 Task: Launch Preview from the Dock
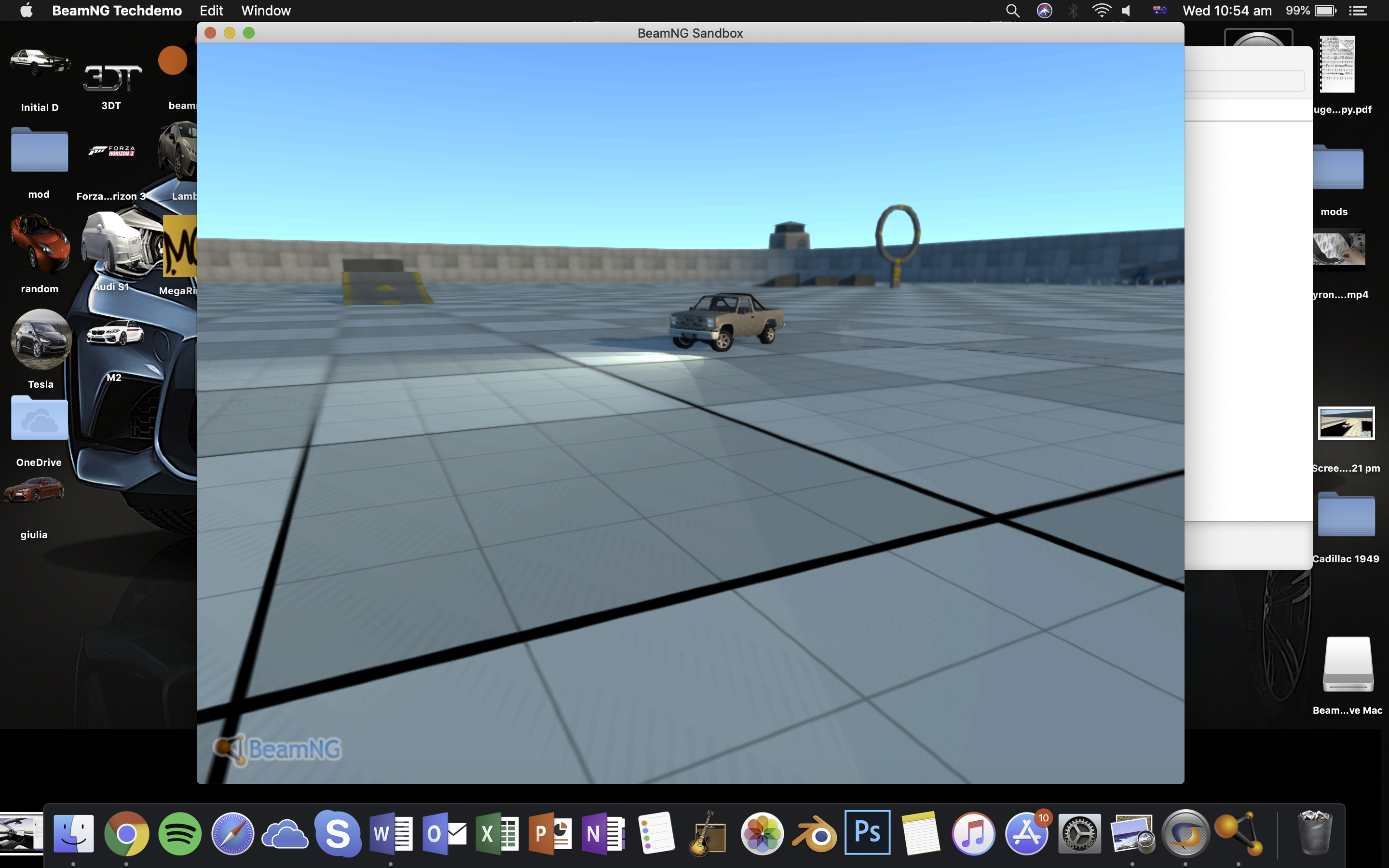[1132, 833]
